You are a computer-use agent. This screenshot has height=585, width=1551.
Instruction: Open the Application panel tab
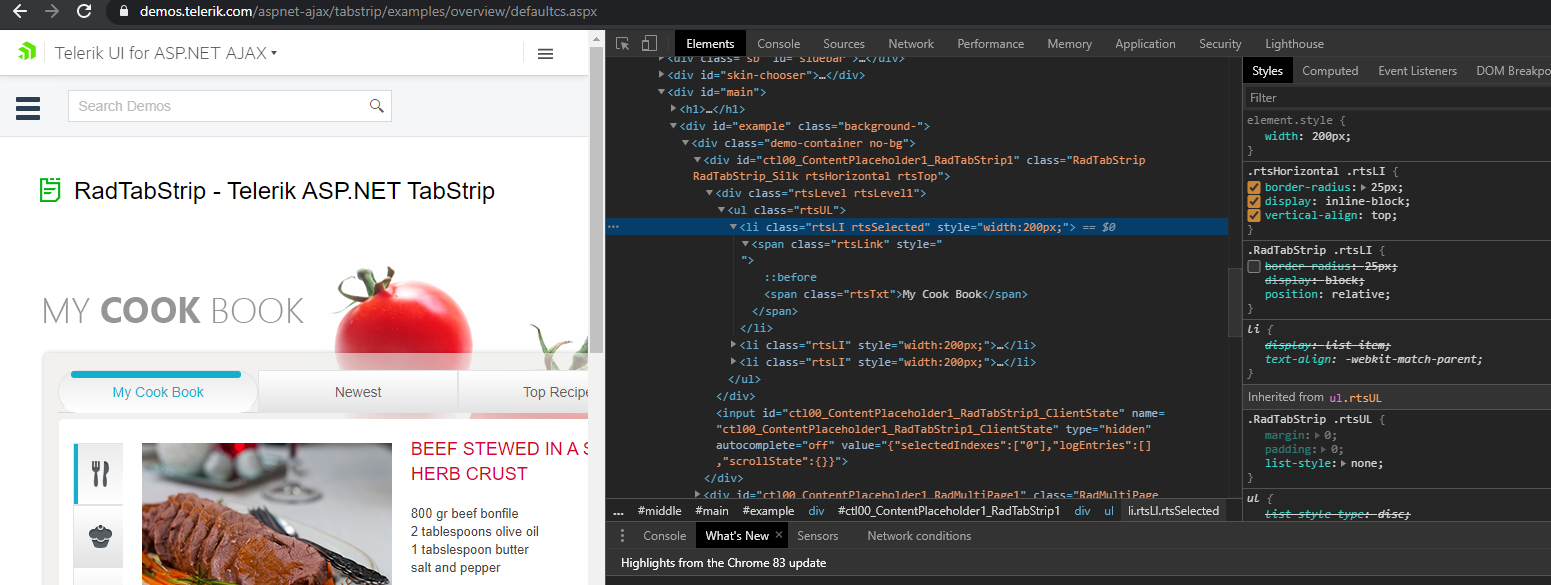(1145, 44)
